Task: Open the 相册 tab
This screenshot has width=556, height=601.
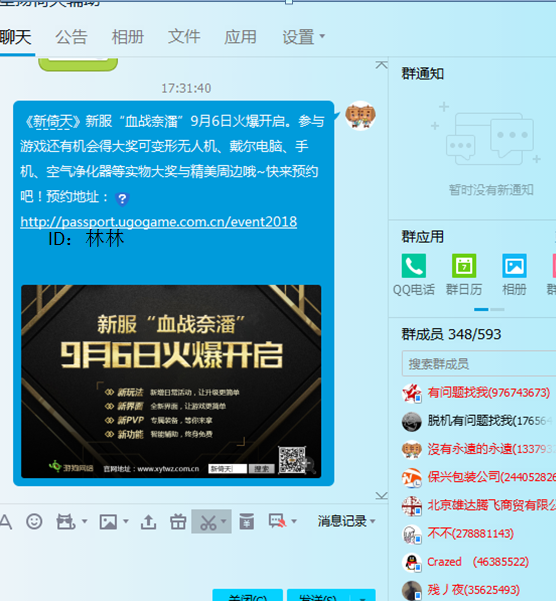Action: coord(128,38)
